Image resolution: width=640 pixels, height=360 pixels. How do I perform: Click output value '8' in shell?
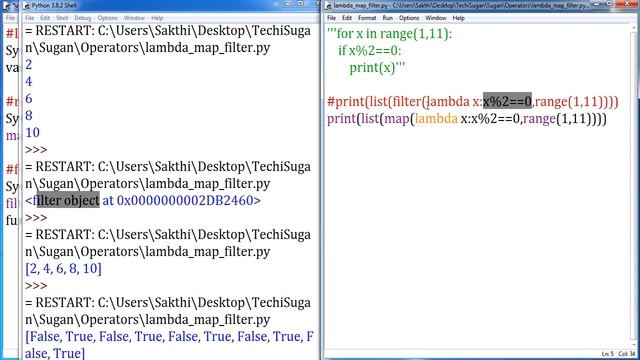coord(29,116)
